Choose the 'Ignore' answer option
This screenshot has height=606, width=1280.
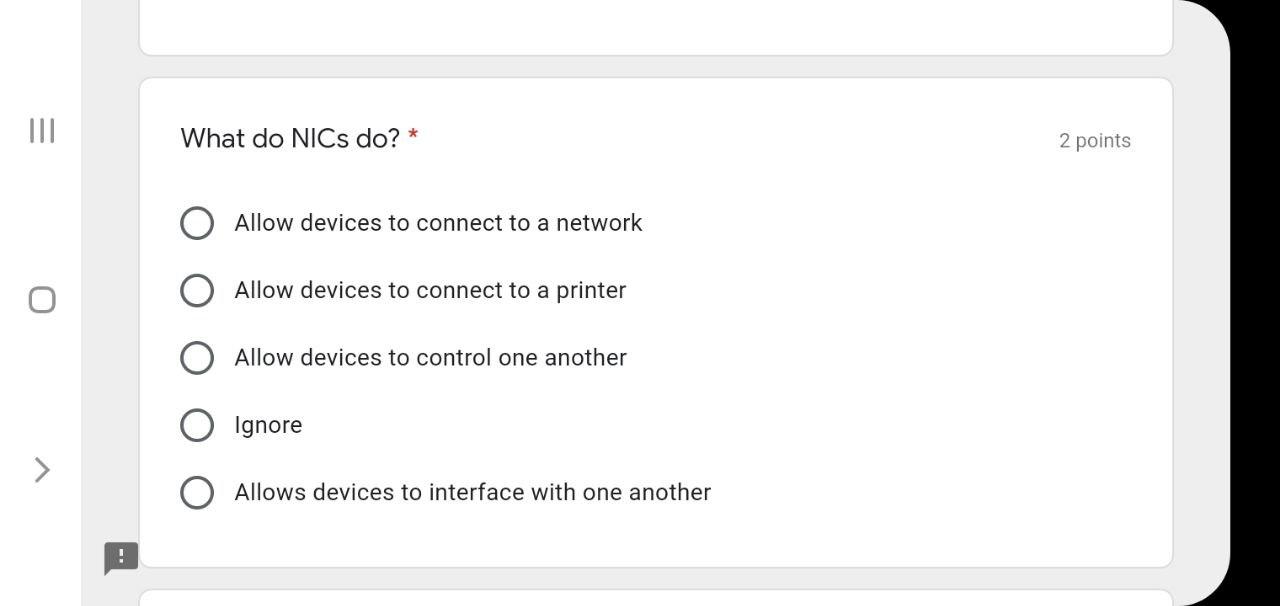click(197, 424)
